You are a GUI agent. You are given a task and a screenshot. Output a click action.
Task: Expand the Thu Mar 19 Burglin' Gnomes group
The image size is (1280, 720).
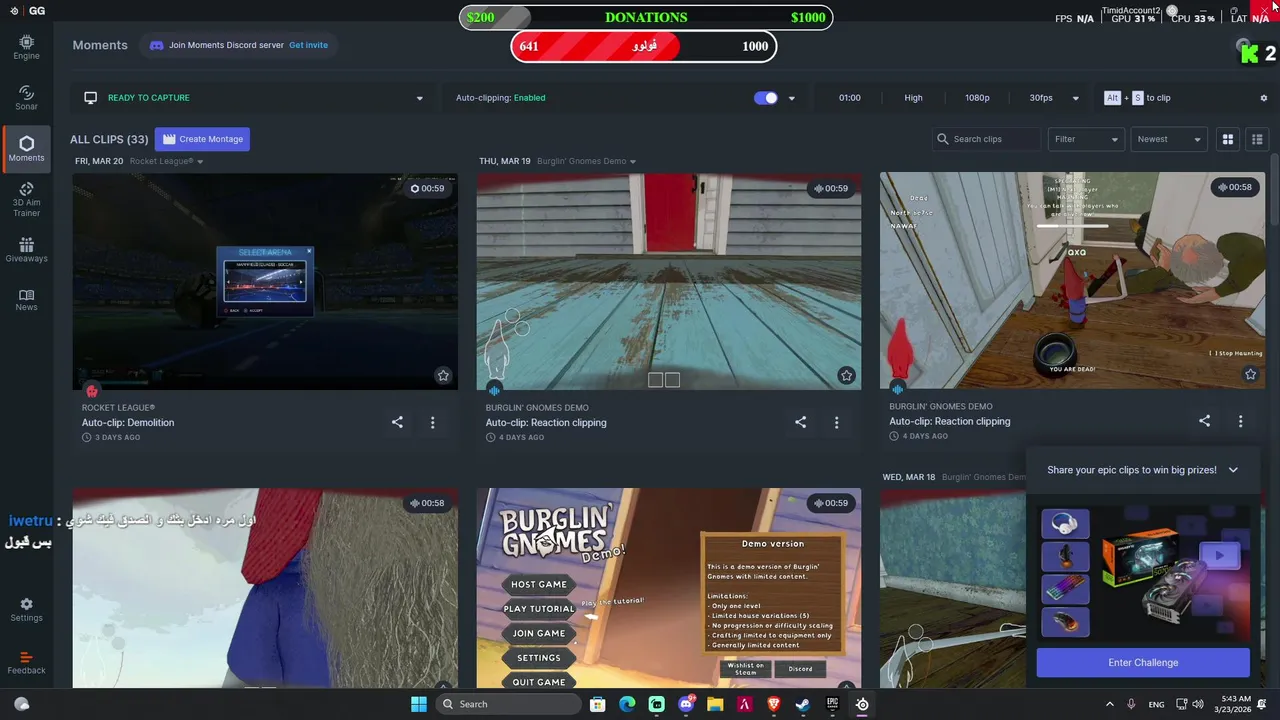[632, 162]
